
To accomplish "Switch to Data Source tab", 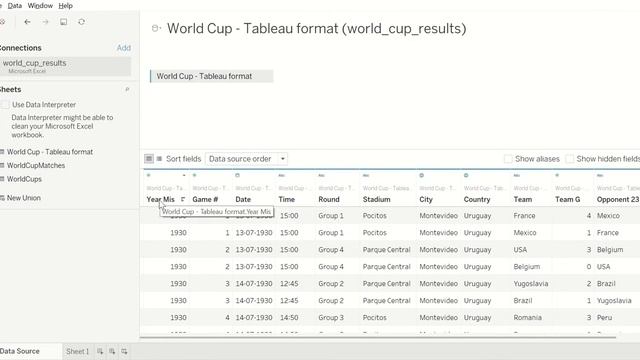I will coord(20,351).
